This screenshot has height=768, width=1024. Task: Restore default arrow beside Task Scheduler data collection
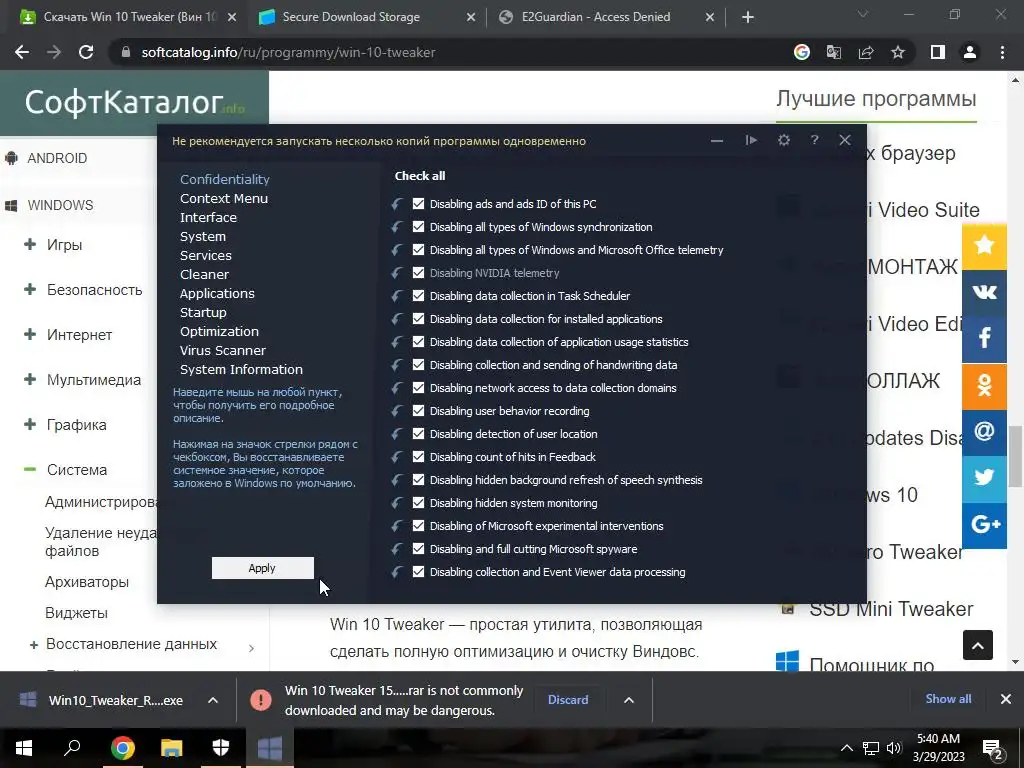(396, 296)
